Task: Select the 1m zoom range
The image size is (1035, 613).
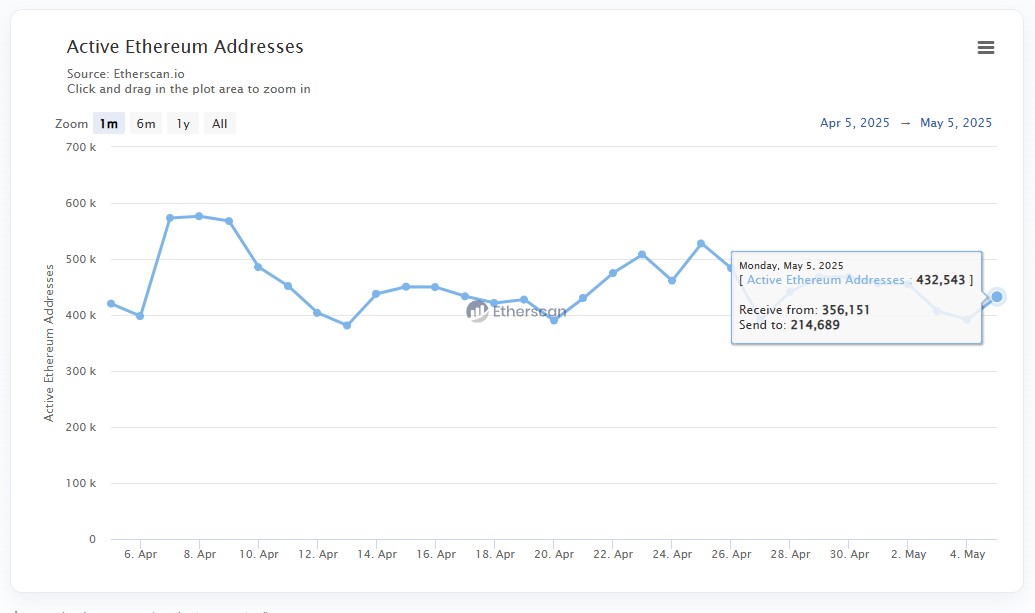Action: click(109, 123)
